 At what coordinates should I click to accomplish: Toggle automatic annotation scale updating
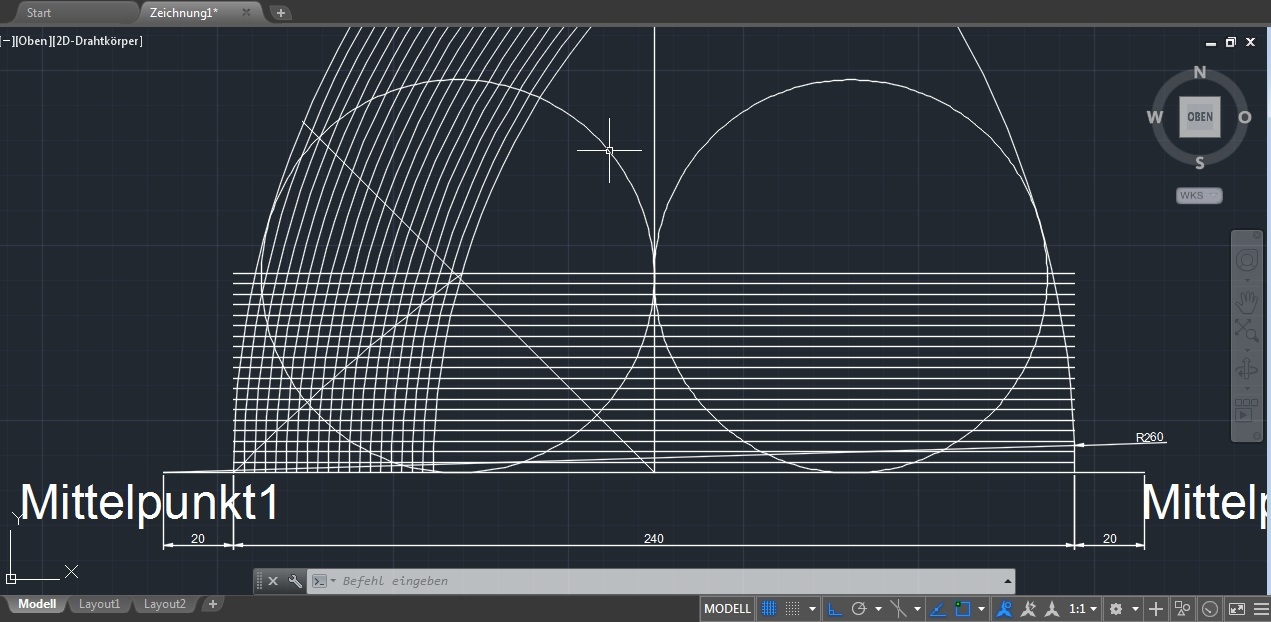[1028, 608]
